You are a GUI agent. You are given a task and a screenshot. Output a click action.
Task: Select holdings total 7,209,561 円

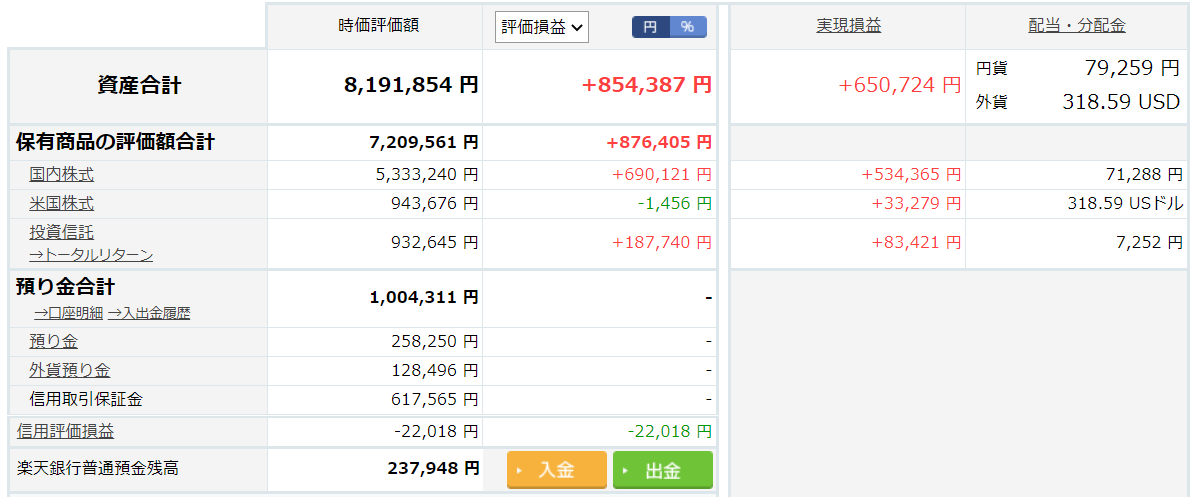pyautogui.click(x=424, y=142)
